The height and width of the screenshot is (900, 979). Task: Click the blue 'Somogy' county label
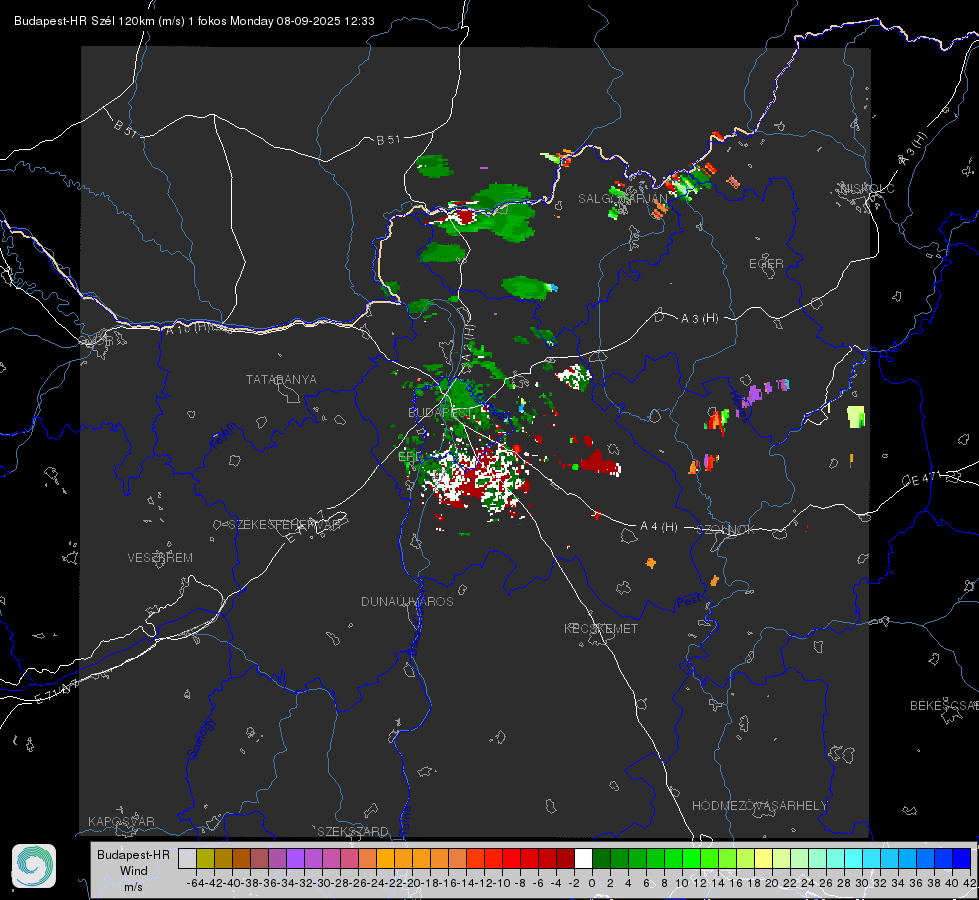[201, 738]
